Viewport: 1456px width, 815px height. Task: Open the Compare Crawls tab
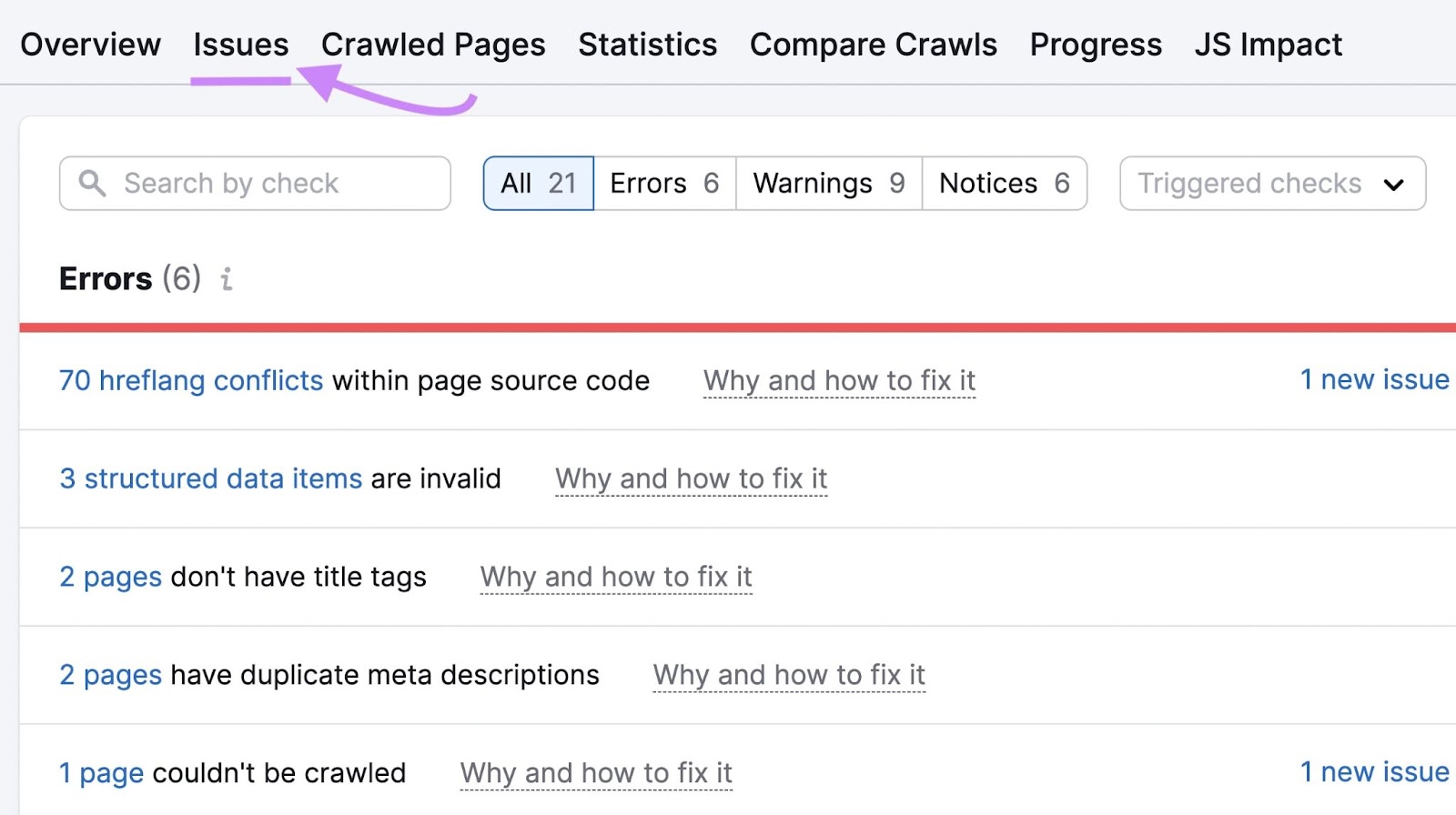(x=873, y=44)
